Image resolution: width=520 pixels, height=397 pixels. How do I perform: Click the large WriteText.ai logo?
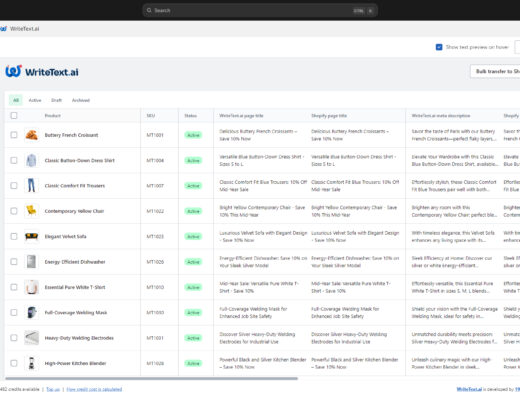point(42,71)
